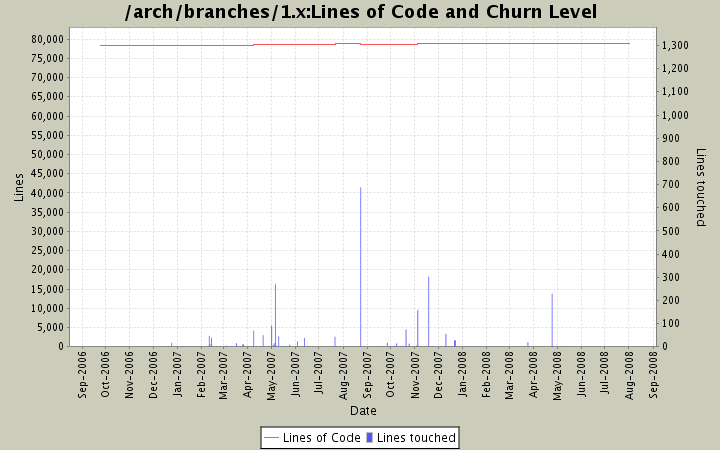Click the Aug-2008 date label
This screenshot has width=720, height=450.
(629, 375)
